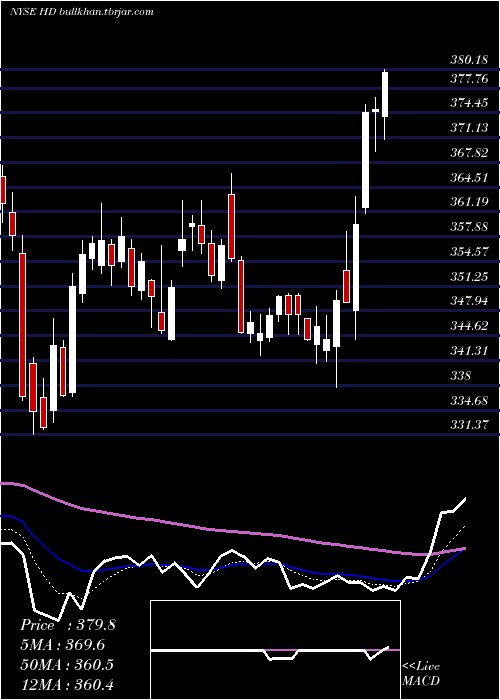This screenshot has height=700, width=500.
Task: Click the 374.45 price axis label
Action: (x=469, y=103)
